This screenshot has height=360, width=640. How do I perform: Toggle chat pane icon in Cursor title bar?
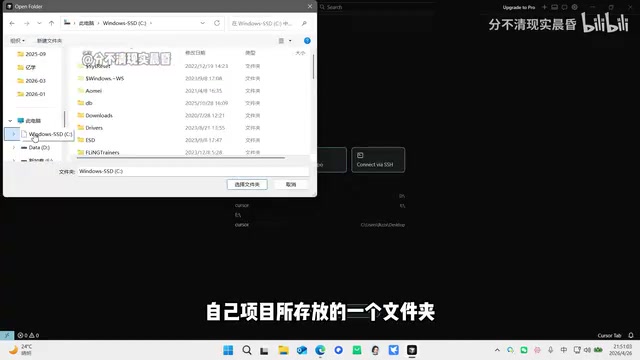point(564,7)
